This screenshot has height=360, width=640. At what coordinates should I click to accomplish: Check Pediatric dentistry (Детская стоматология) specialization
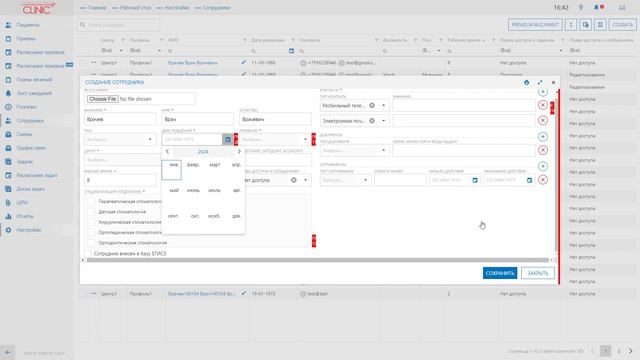[x=91, y=212]
